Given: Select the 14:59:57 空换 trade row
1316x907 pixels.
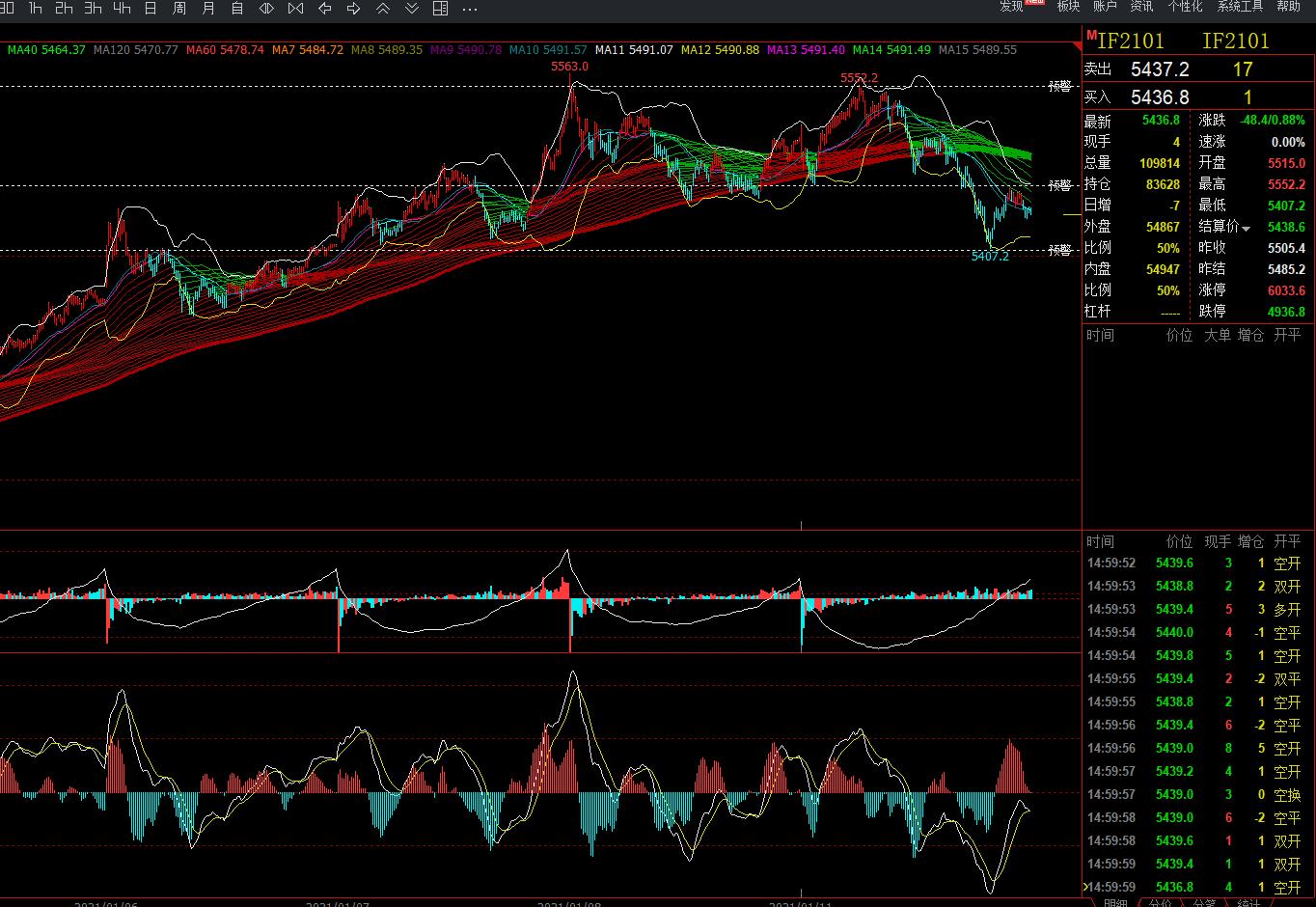Looking at the screenshot, I should pos(1198,794).
